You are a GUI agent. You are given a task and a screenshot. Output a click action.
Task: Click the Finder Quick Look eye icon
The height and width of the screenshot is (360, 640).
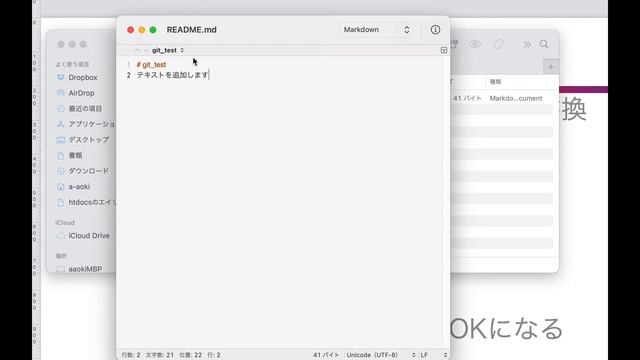[x=475, y=44]
